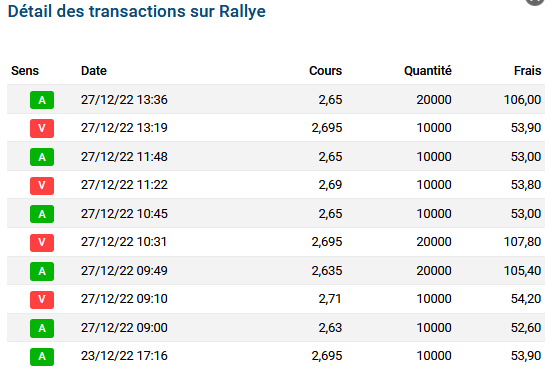The image size is (549, 369).
Task: Select the green A badge dated 23/12/22
Action: (42, 356)
